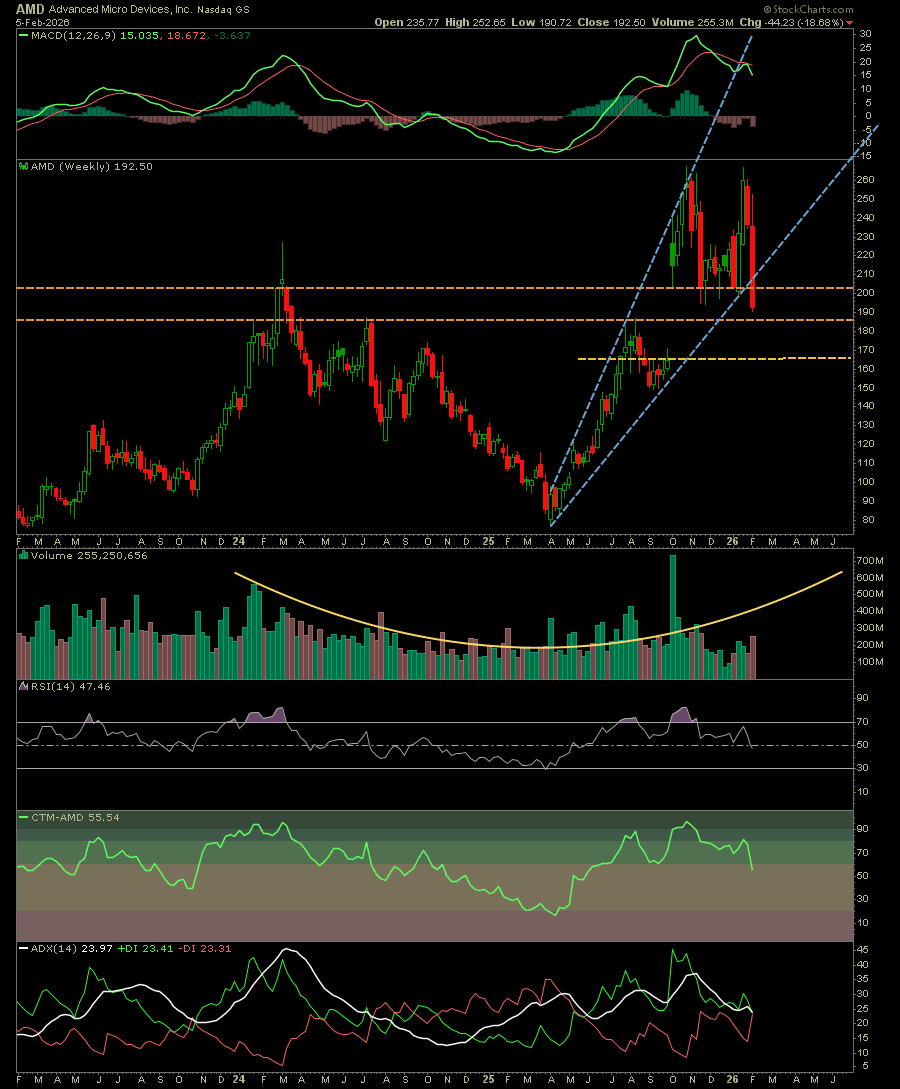Click the Volume 255,250,656 panel label
Image resolution: width=900 pixels, height=1089 pixels.
89,555
